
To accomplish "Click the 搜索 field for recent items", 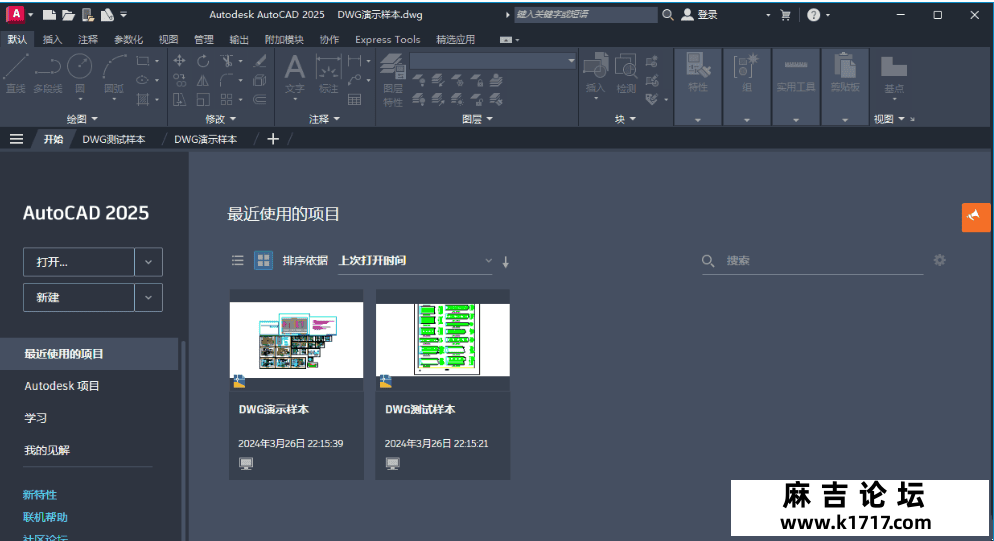I will click(x=812, y=261).
